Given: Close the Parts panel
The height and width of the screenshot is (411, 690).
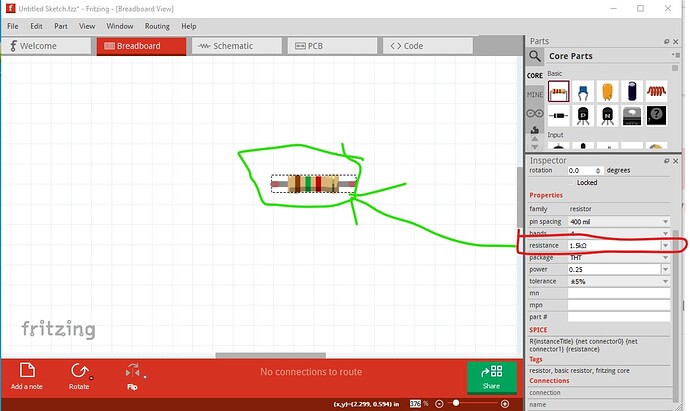Looking at the screenshot, I should pyautogui.click(x=675, y=41).
